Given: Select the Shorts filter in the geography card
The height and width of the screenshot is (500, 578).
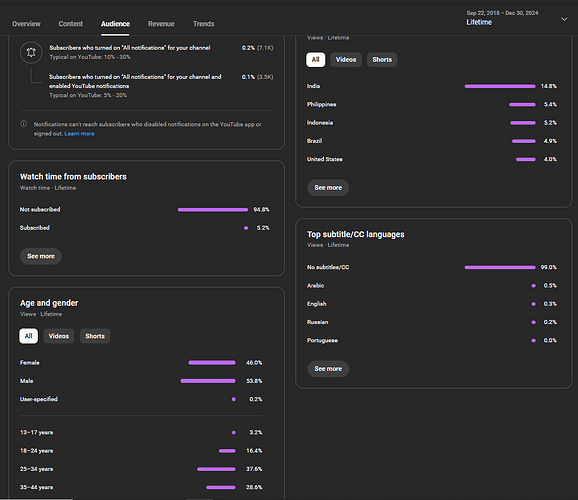Looking at the screenshot, I should [382, 60].
